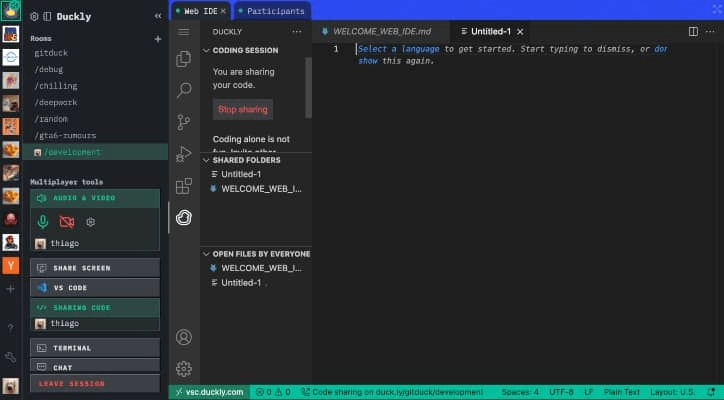Click the vsc.duckly.com remote indicator
The width and height of the screenshot is (724, 400).
(x=210, y=392)
